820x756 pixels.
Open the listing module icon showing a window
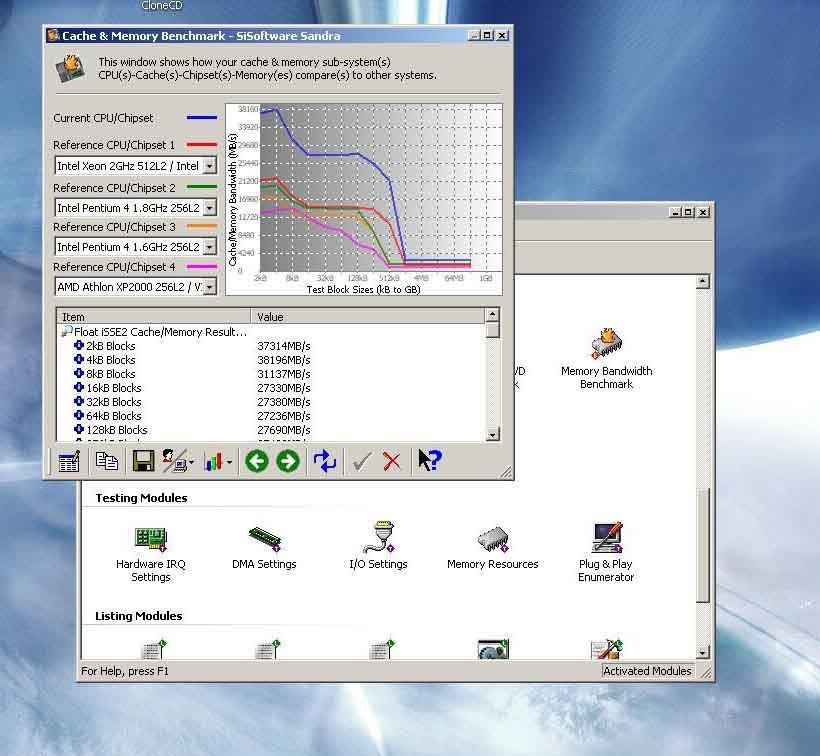pyautogui.click(x=493, y=649)
